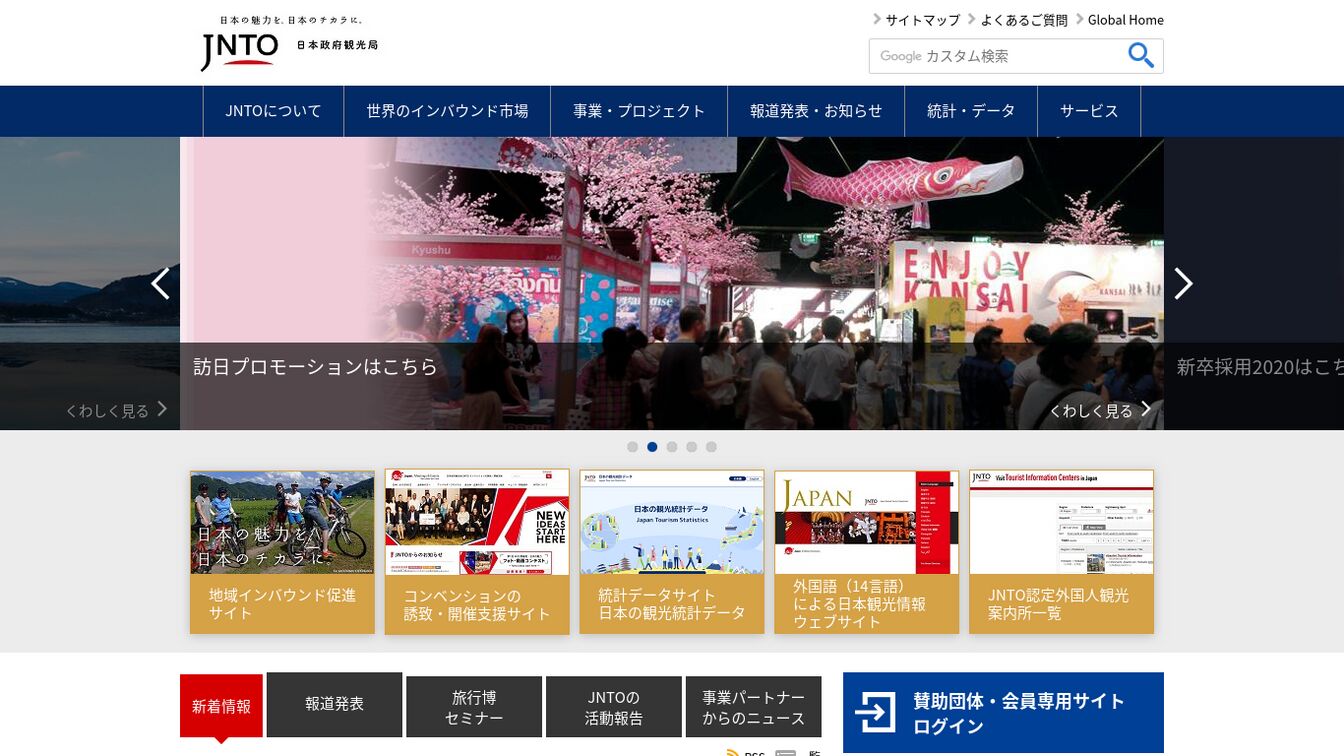This screenshot has width=1344, height=756.
Task: Open サービス menu
Action: (x=1089, y=111)
